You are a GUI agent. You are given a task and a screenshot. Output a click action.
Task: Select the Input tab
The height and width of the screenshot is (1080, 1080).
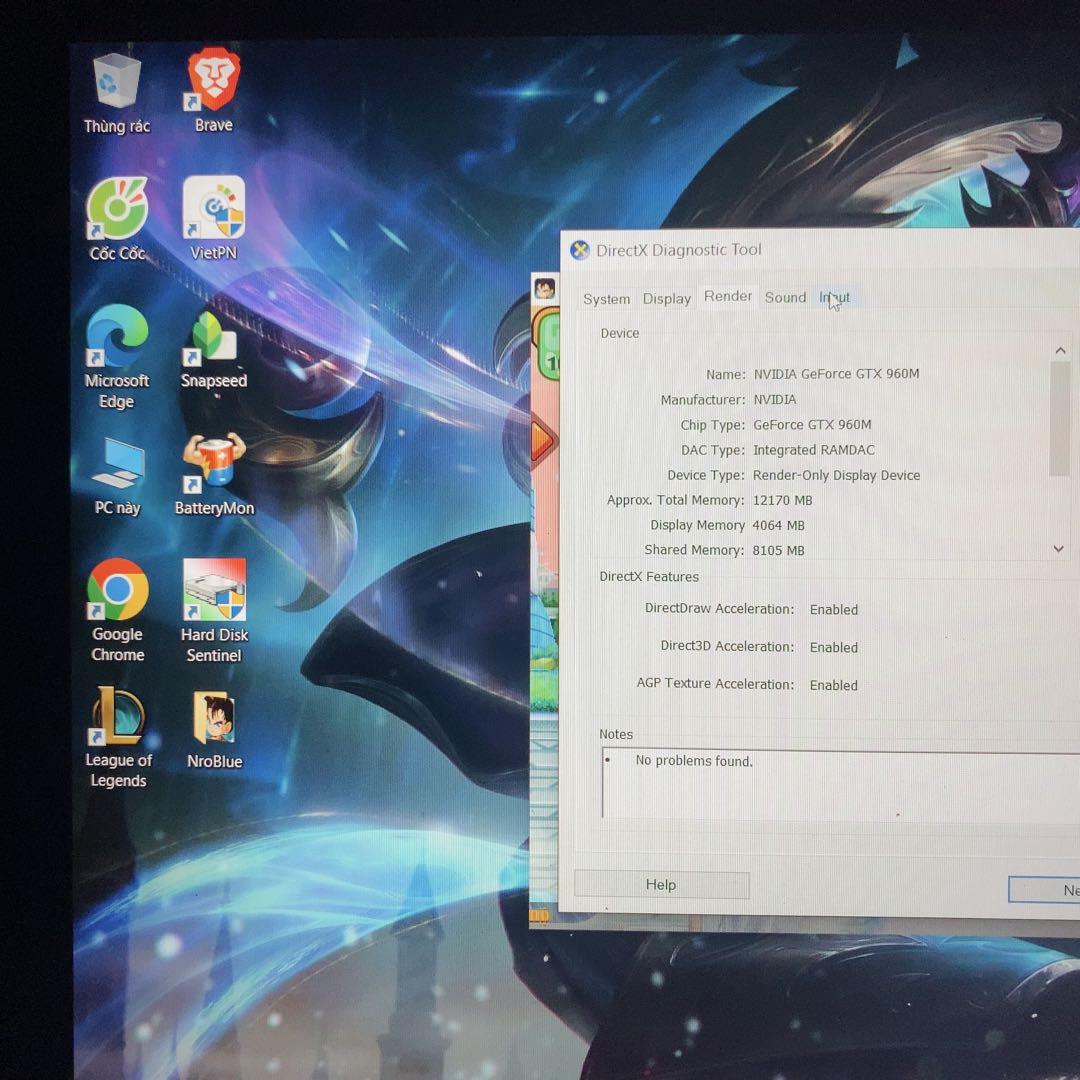click(833, 297)
